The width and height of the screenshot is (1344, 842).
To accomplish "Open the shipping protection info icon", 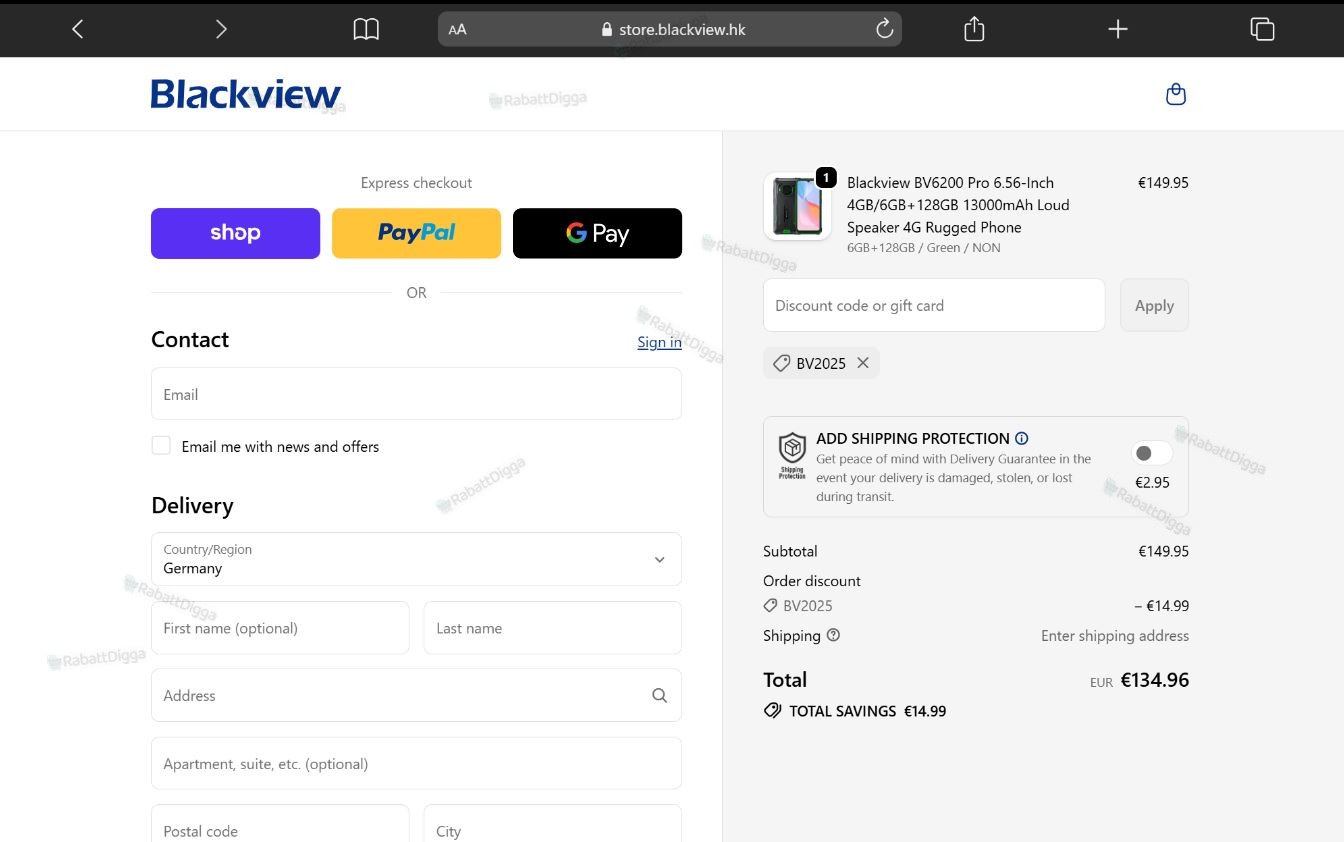I will click(1021, 438).
